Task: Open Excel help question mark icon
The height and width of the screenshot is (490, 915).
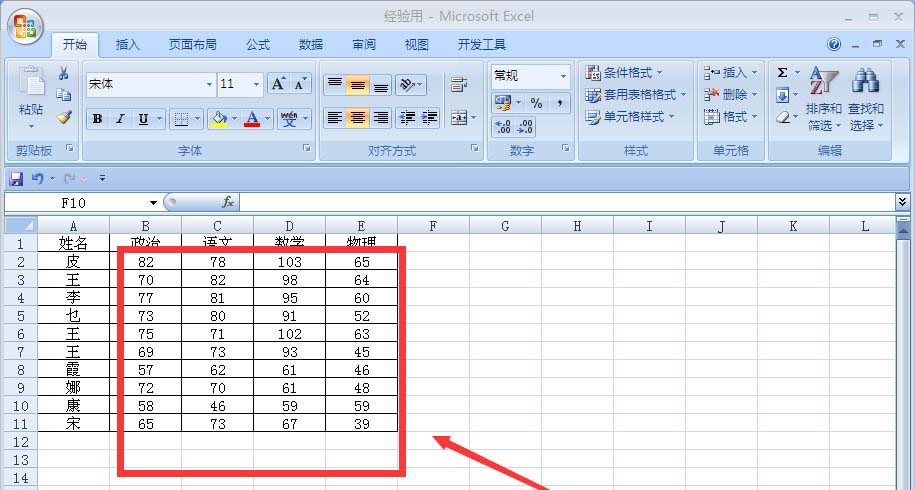Action: click(x=834, y=44)
